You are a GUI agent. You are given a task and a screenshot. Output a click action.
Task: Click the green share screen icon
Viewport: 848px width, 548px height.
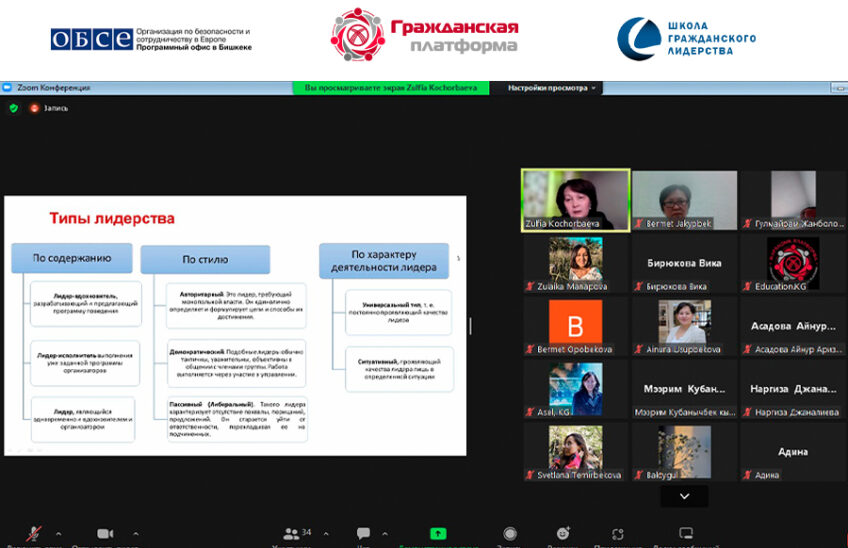437,534
